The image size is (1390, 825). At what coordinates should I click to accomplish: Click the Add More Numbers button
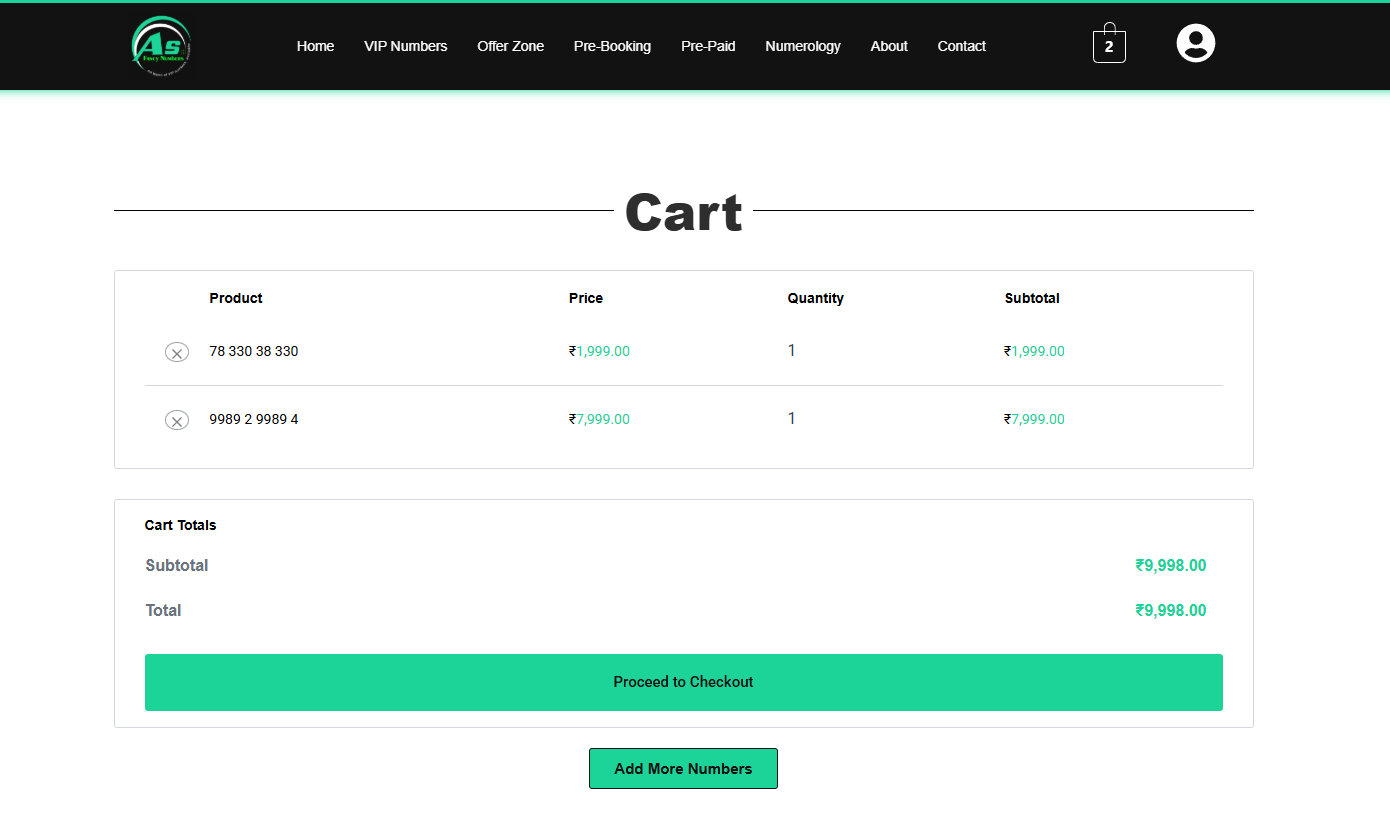point(683,768)
